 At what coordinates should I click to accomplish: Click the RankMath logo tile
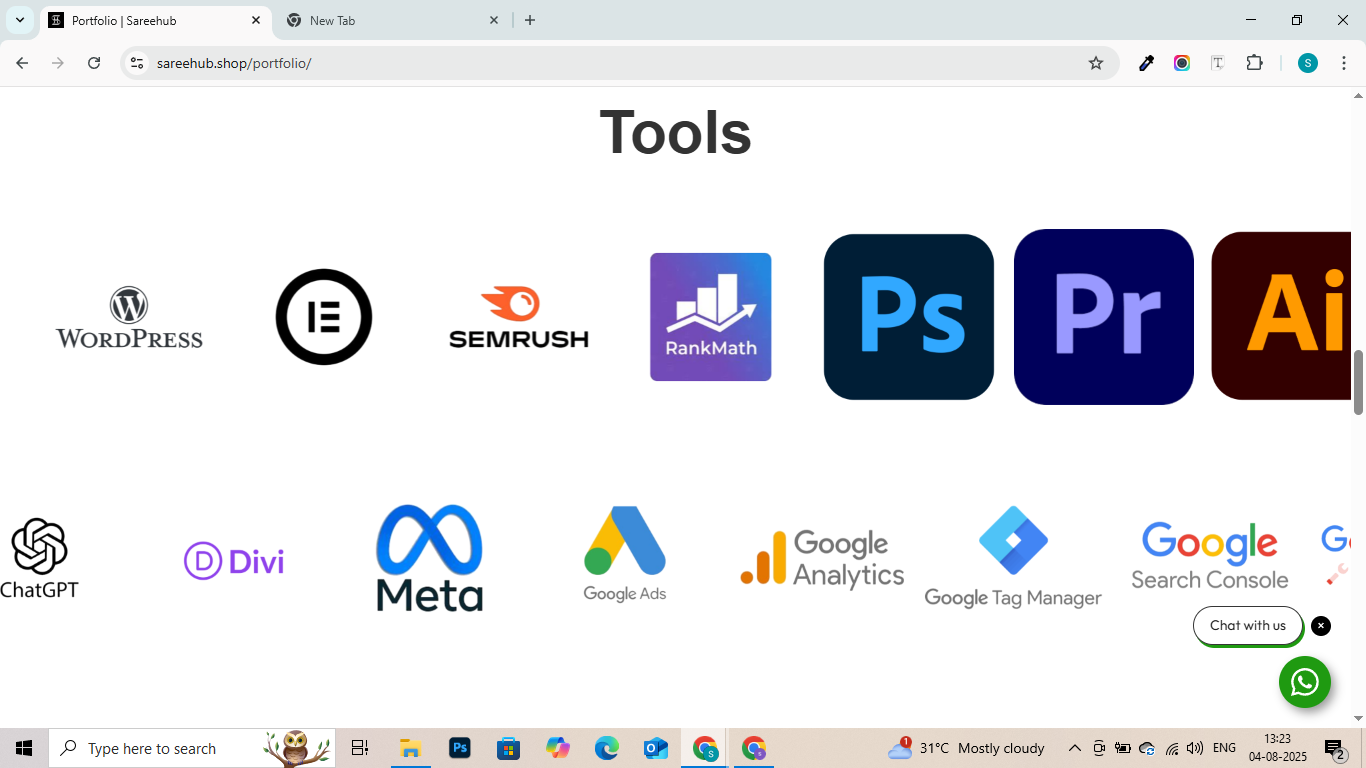click(x=710, y=317)
